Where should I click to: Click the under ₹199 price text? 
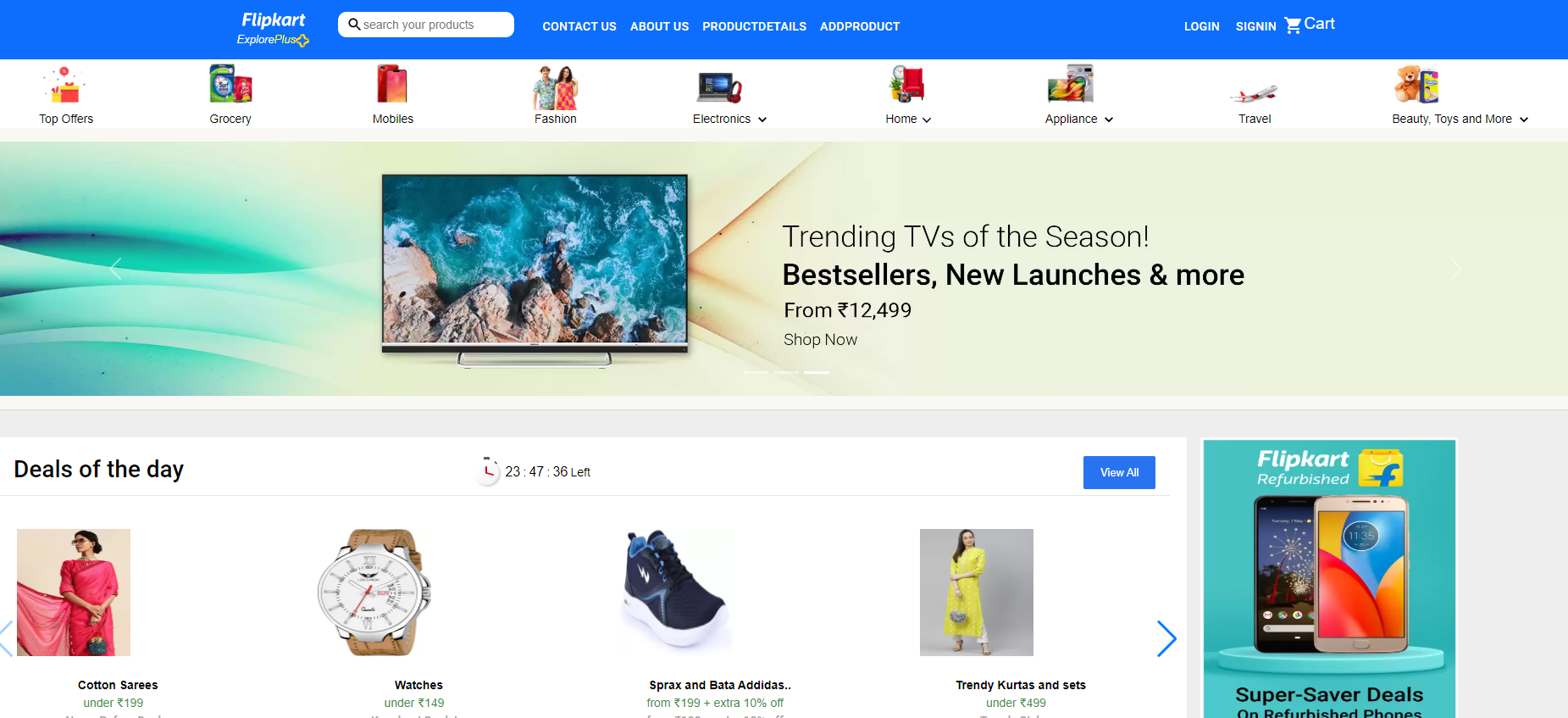pyautogui.click(x=114, y=703)
